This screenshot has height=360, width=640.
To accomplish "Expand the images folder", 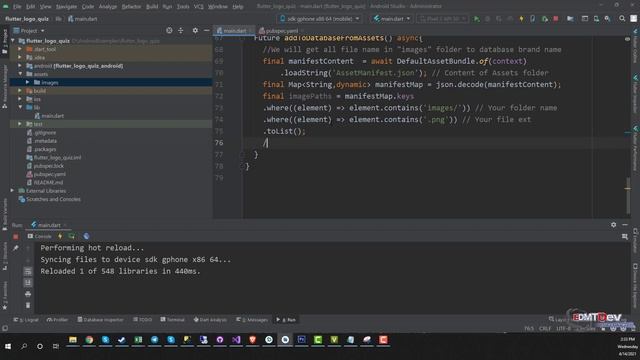I will (27, 82).
